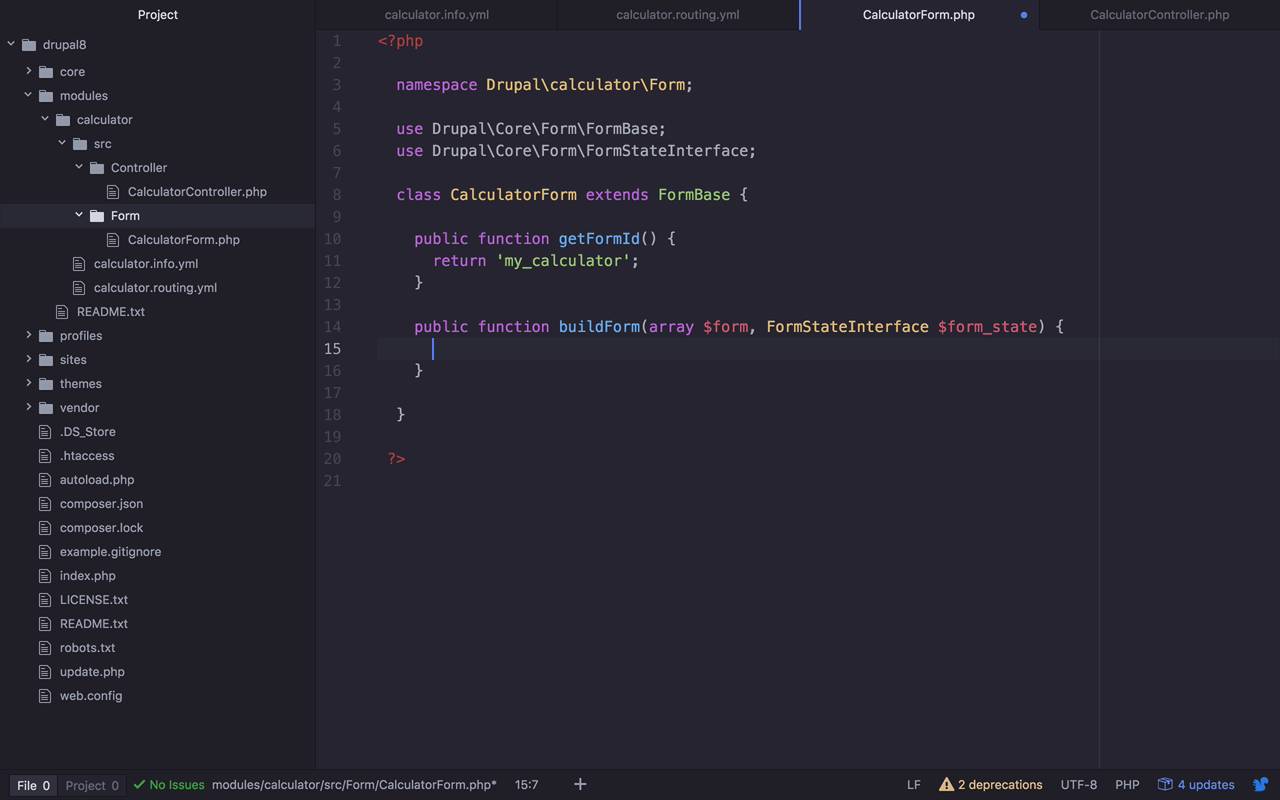This screenshot has width=1280, height=800.
Task: Open update.php in the tree
Action: (92, 671)
